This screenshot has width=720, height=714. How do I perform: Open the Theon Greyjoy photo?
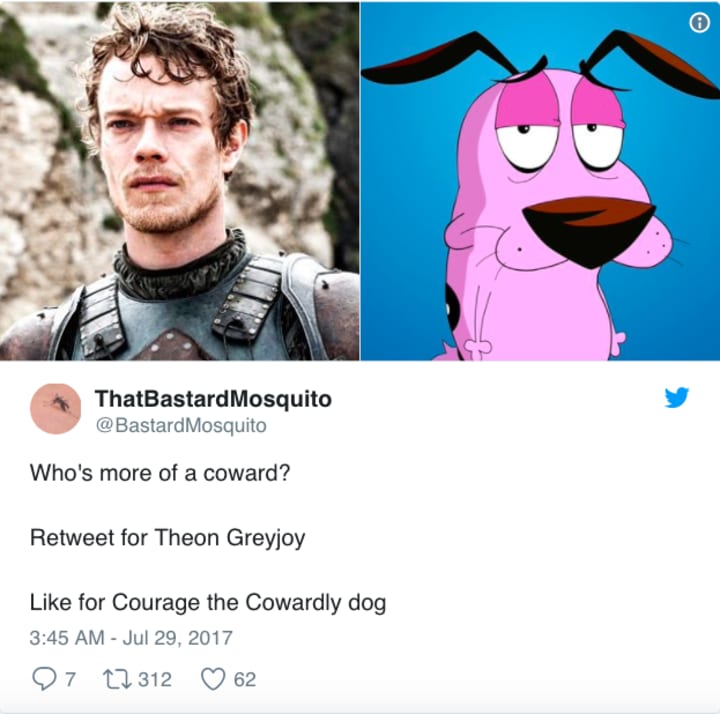[180, 181]
